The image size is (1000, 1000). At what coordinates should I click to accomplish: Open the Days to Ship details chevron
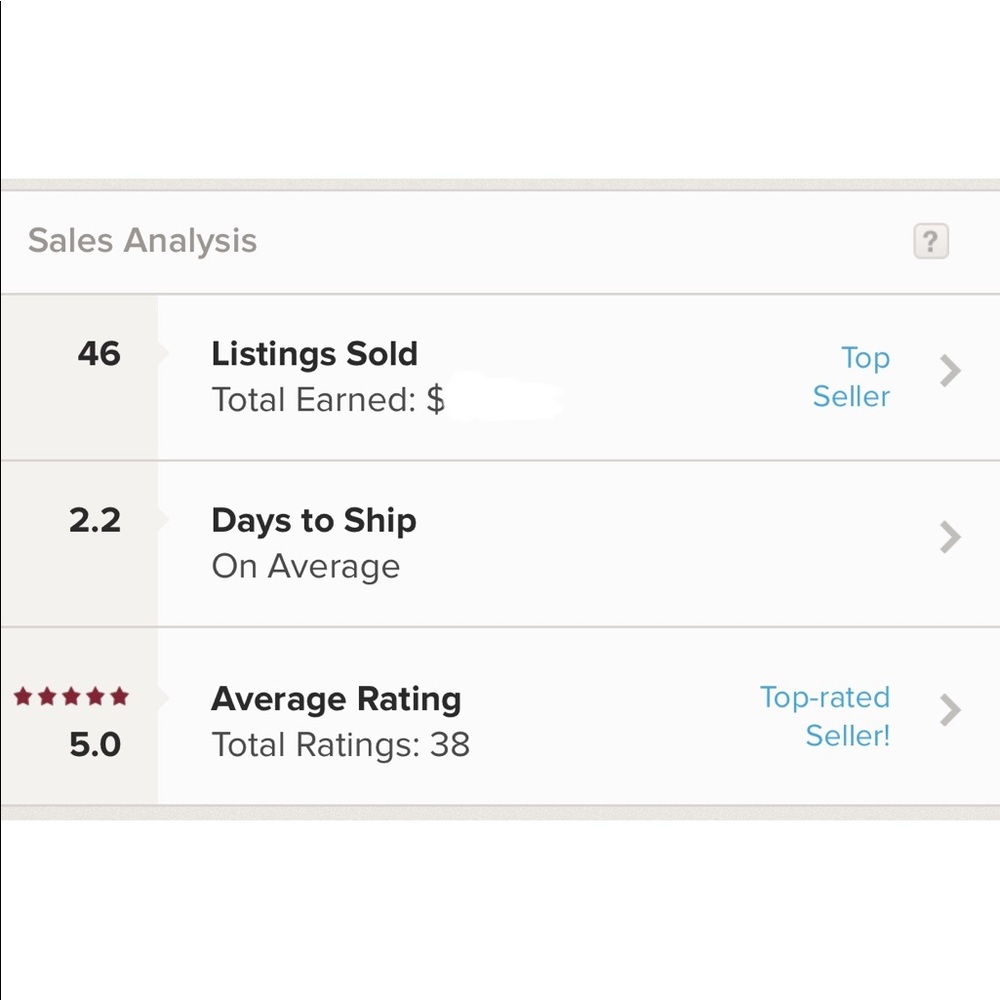pyautogui.click(x=948, y=538)
